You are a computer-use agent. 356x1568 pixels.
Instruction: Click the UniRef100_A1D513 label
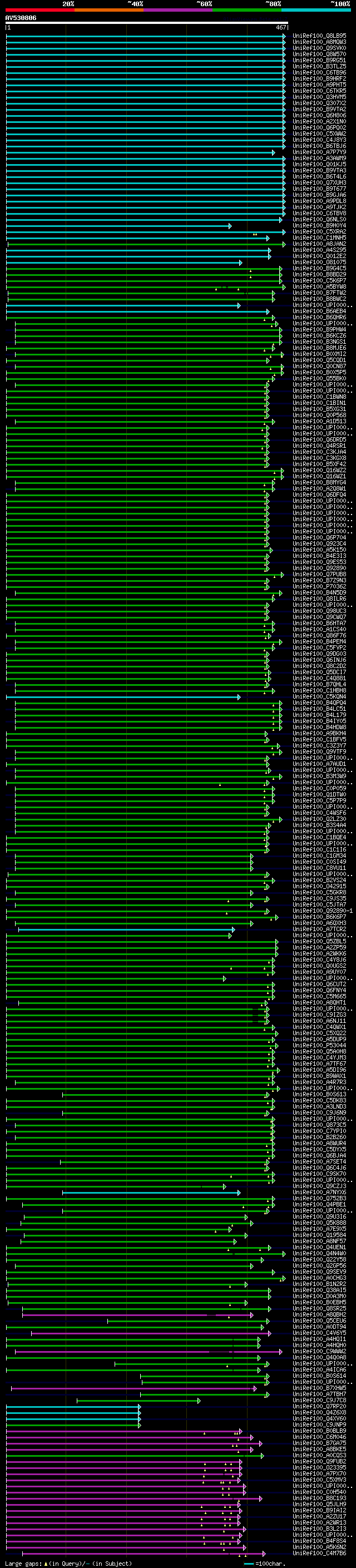click(319, 421)
